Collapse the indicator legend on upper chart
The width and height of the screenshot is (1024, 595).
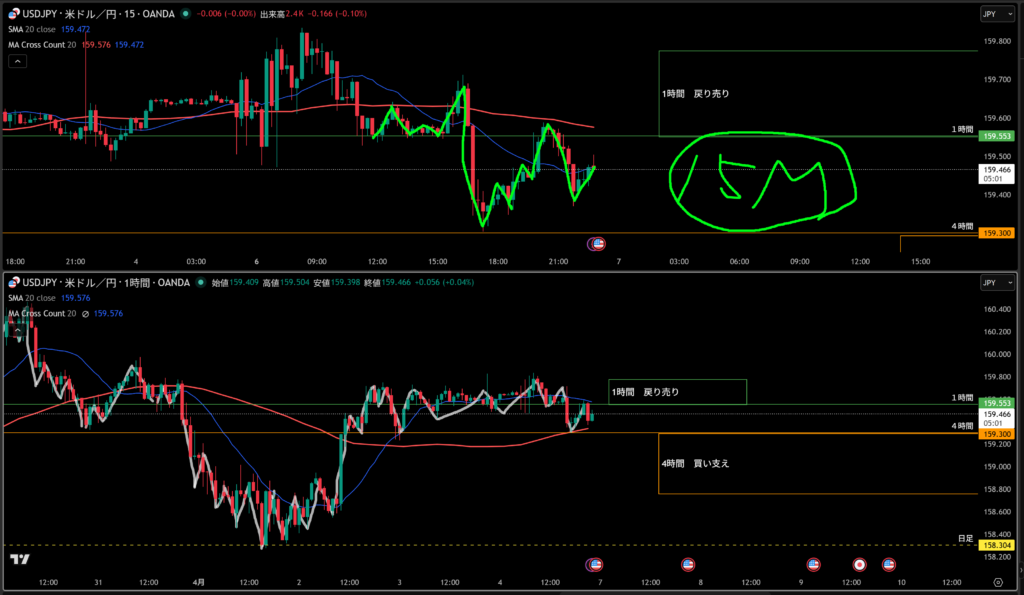point(17,61)
